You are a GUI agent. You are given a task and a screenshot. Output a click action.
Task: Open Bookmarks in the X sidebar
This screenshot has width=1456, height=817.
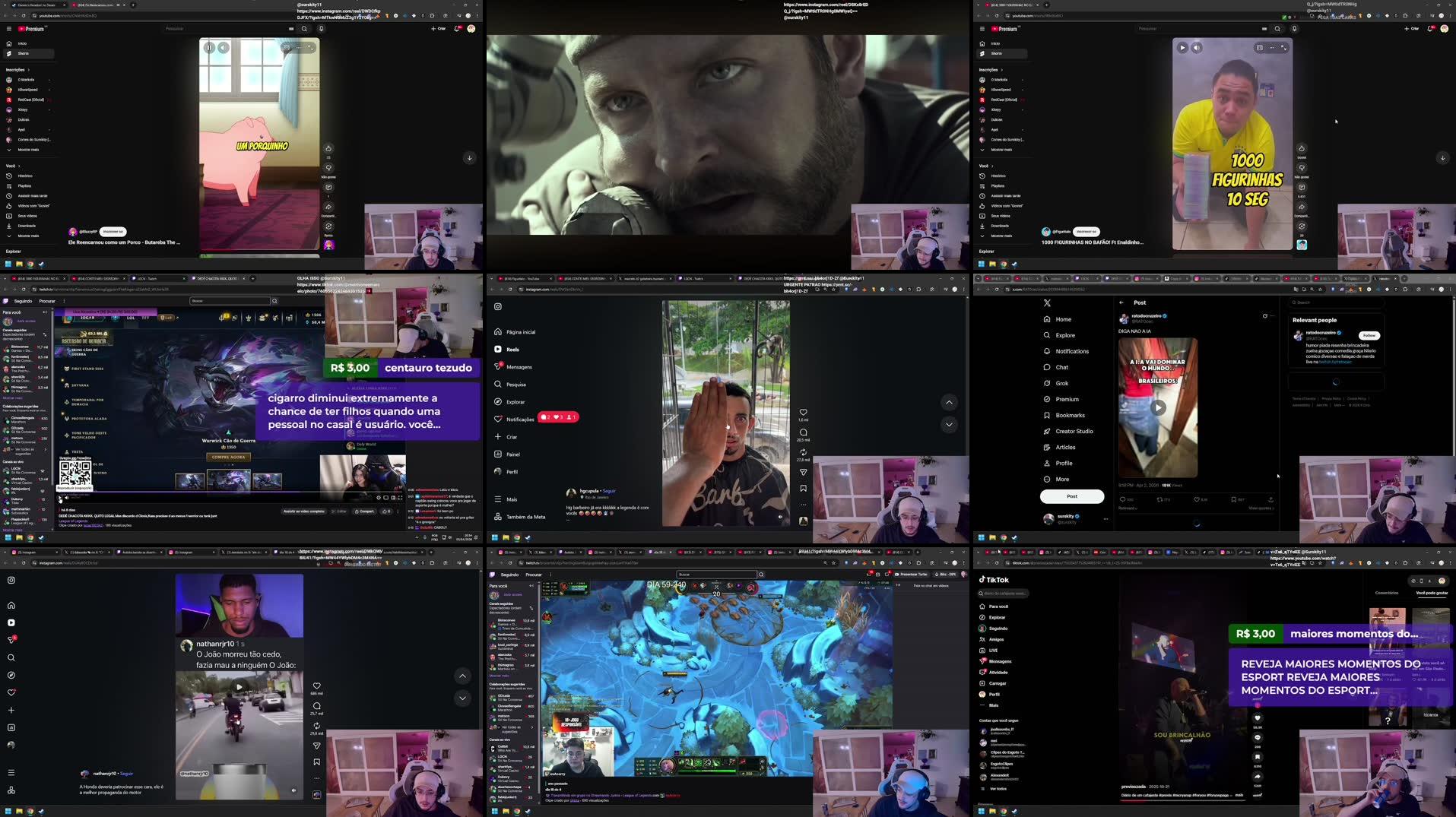point(1069,415)
